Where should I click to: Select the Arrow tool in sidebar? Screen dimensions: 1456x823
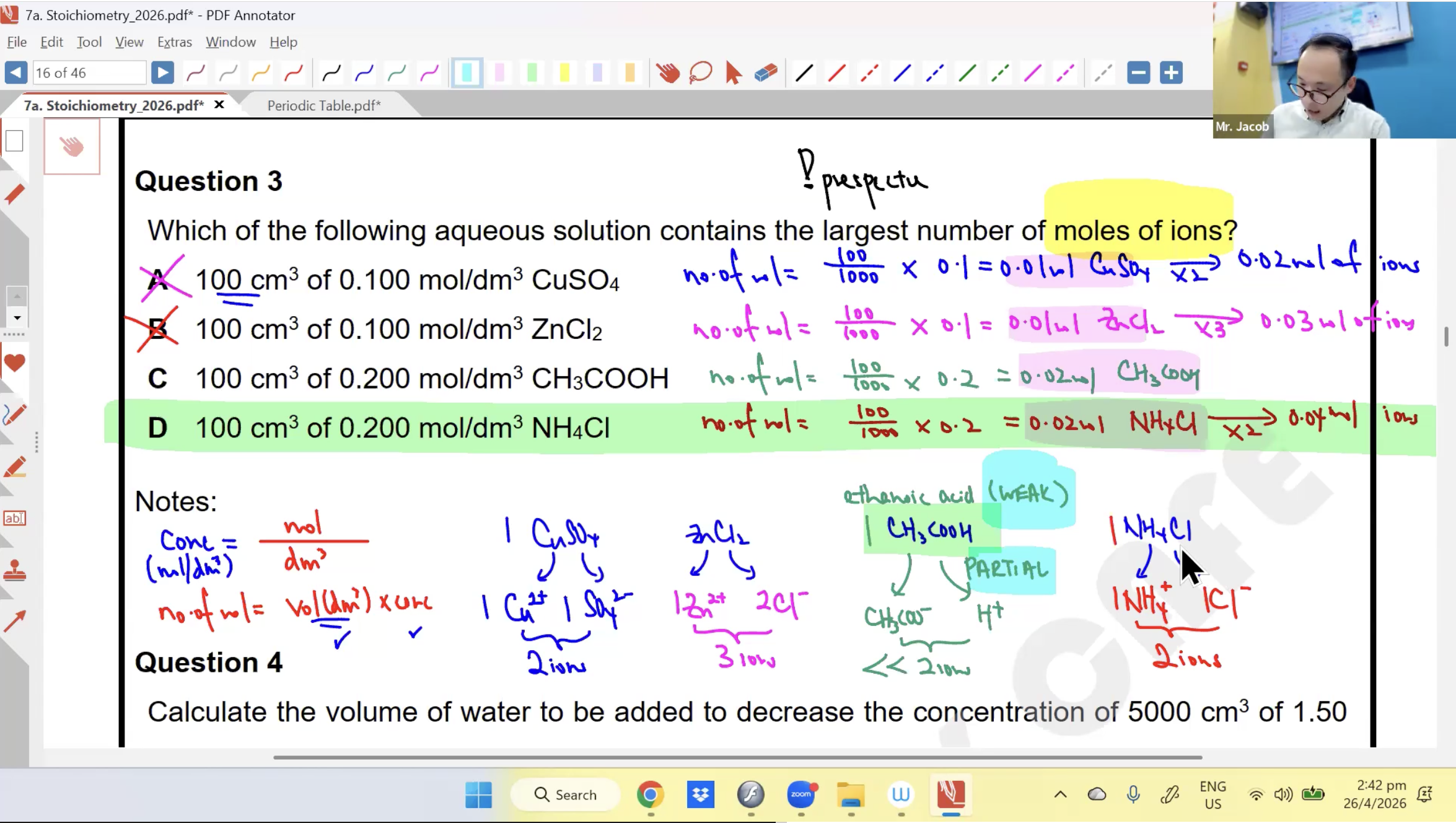[14, 621]
